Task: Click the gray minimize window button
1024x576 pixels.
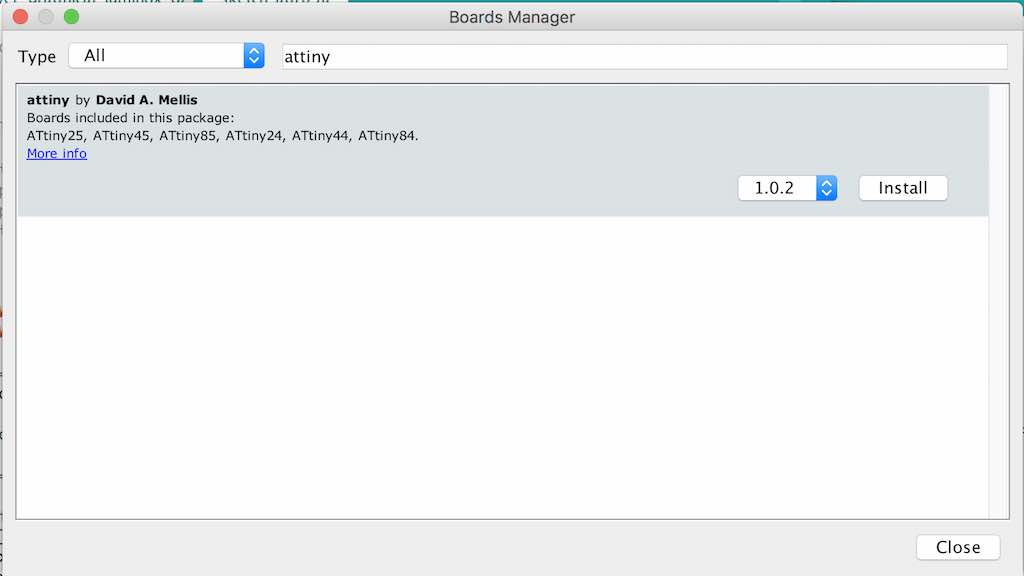Action: pyautogui.click(x=46, y=17)
